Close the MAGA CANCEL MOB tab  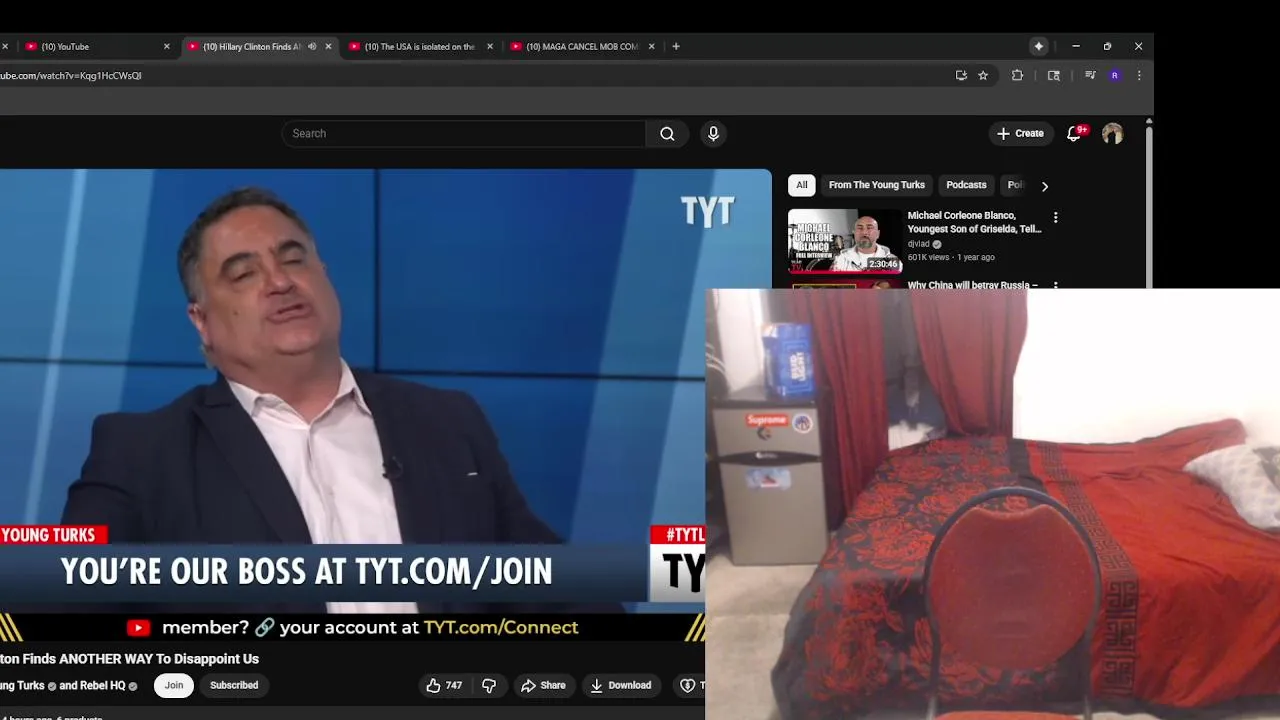point(652,46)
